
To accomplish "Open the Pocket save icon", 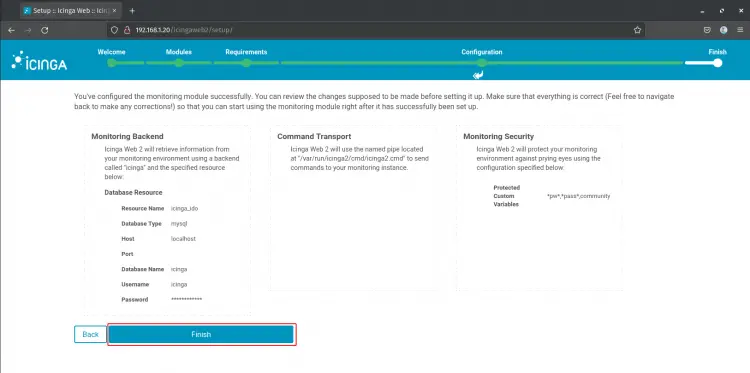I will 707,30.
